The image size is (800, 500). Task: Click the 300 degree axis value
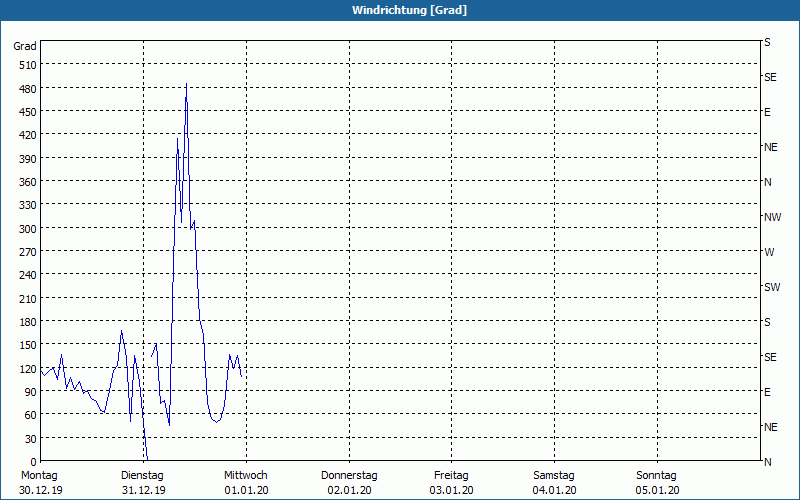[28, 229]
